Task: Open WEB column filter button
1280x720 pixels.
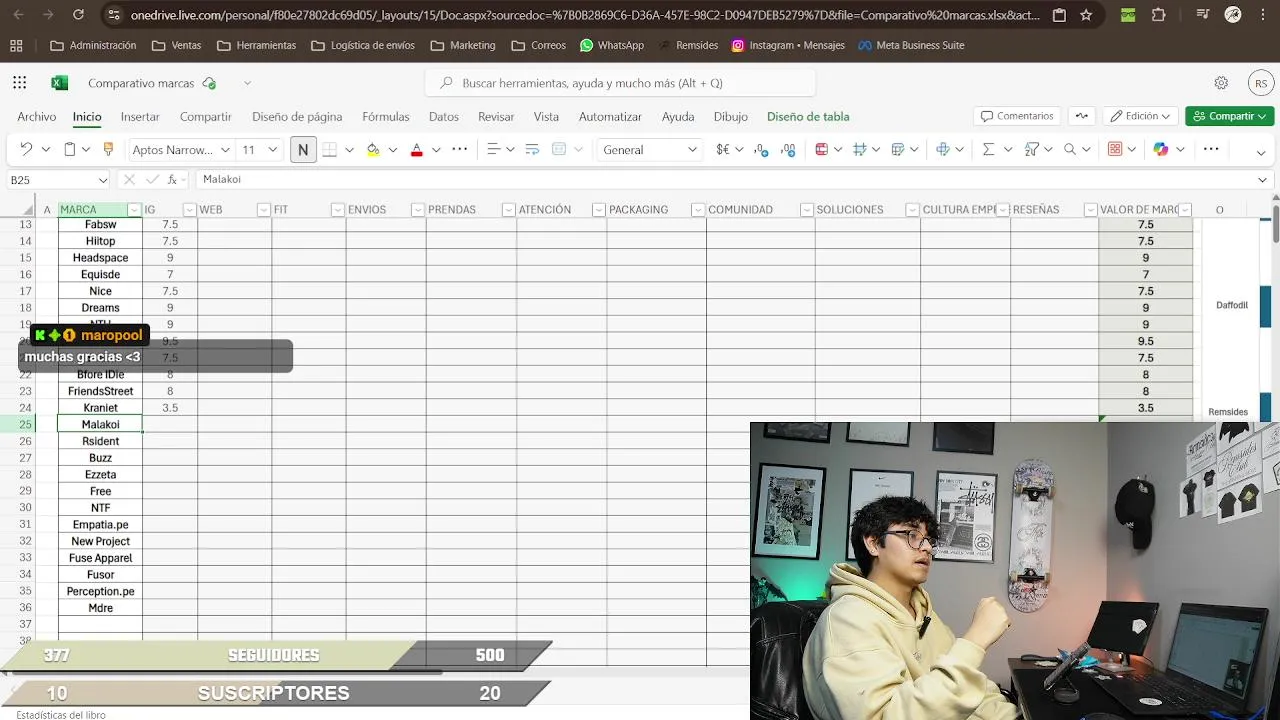Action: coord(264,210)
